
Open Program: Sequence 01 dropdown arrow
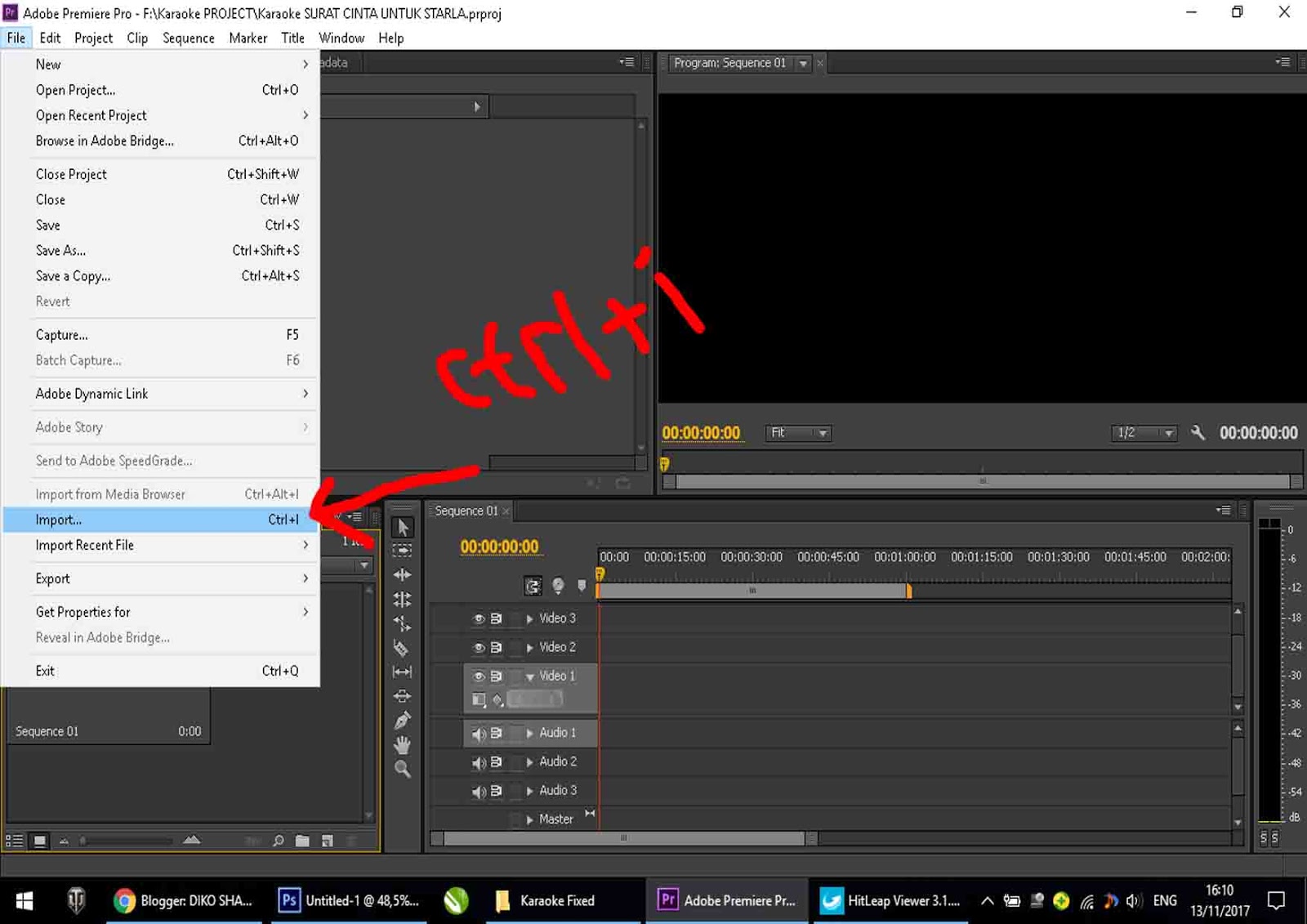[x=803, y=63]
